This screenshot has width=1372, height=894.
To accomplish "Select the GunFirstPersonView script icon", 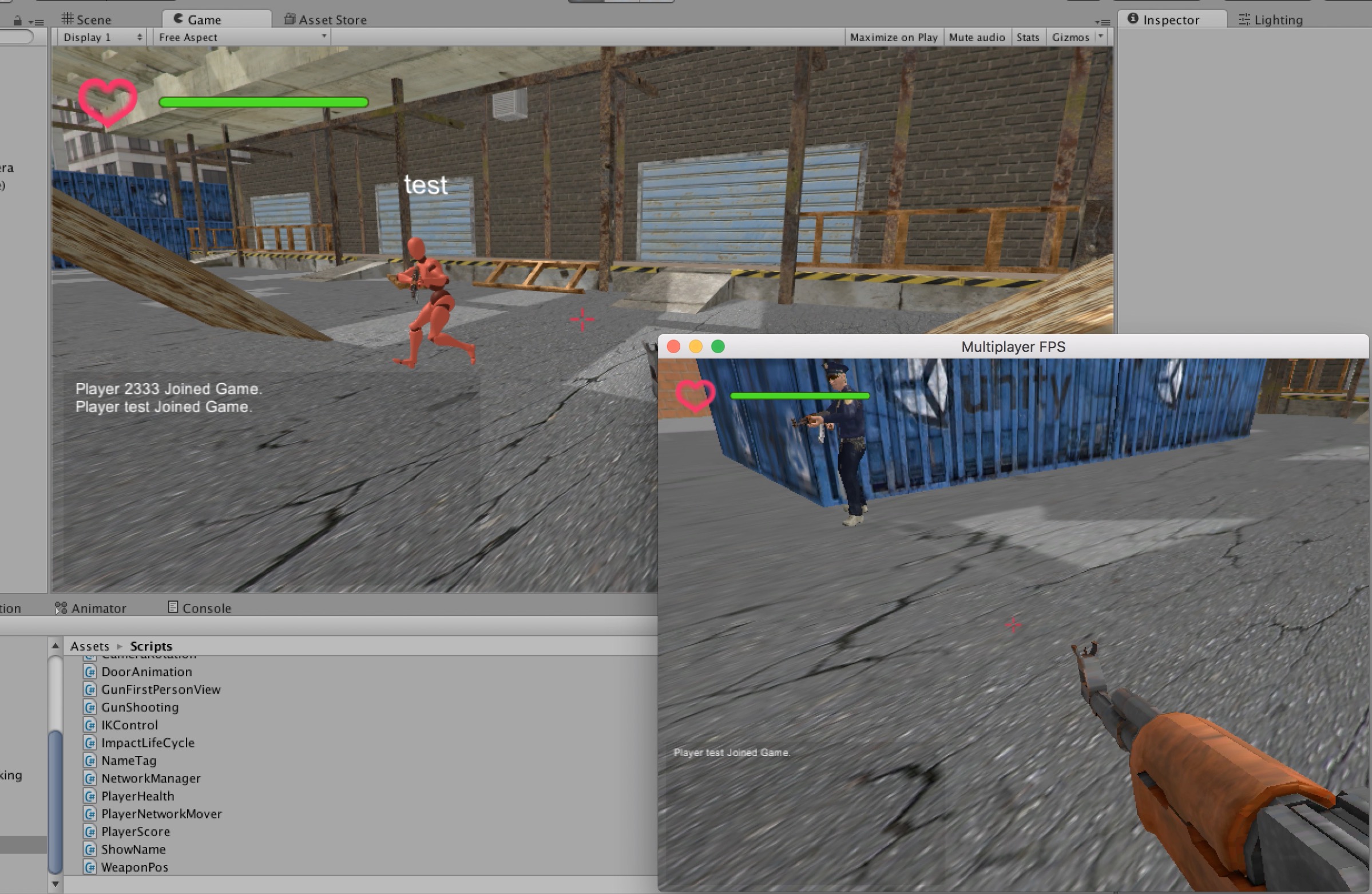I will [x=90, y=690].
